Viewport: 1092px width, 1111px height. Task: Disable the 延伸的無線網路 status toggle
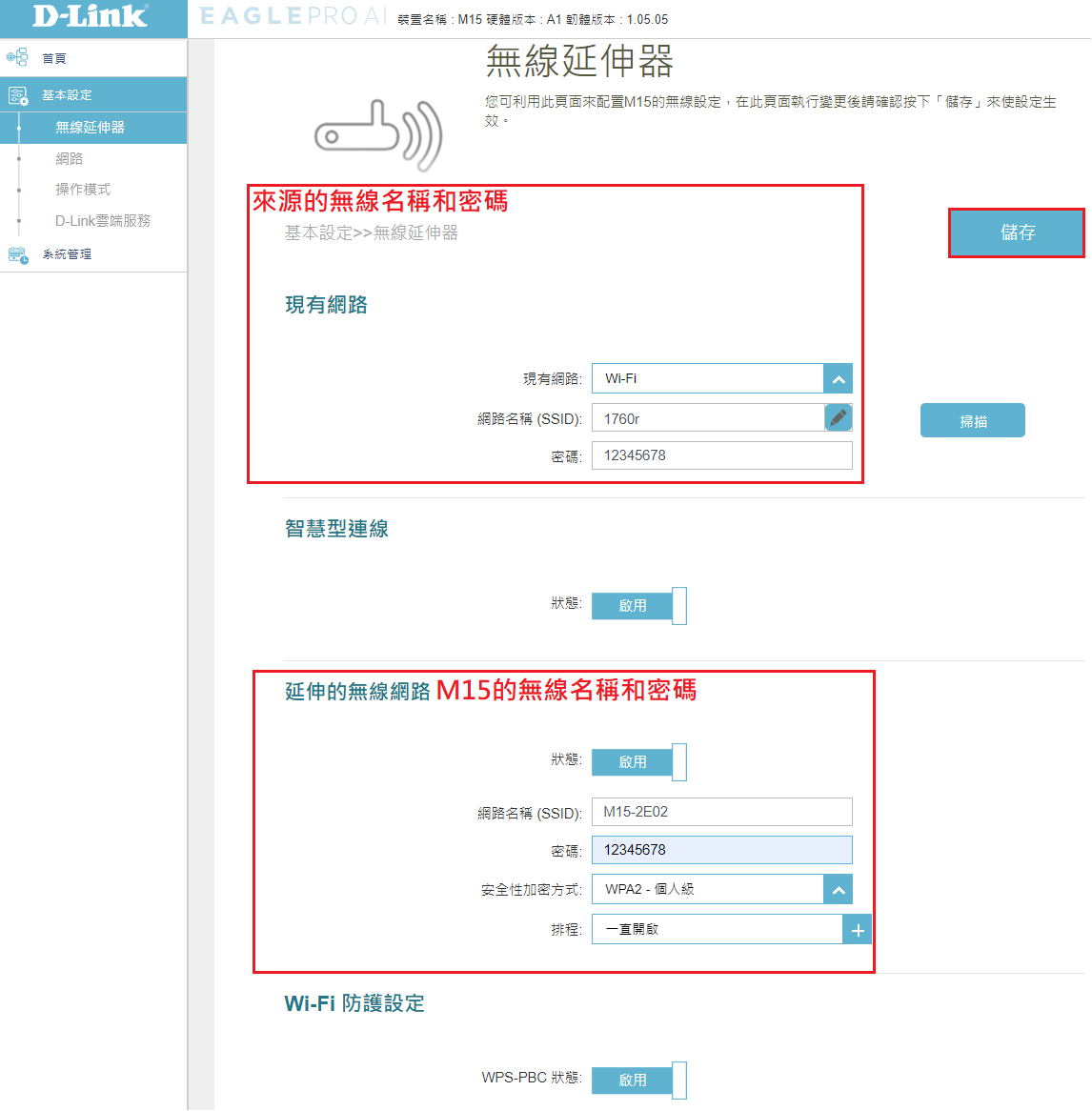coord(638,762)
